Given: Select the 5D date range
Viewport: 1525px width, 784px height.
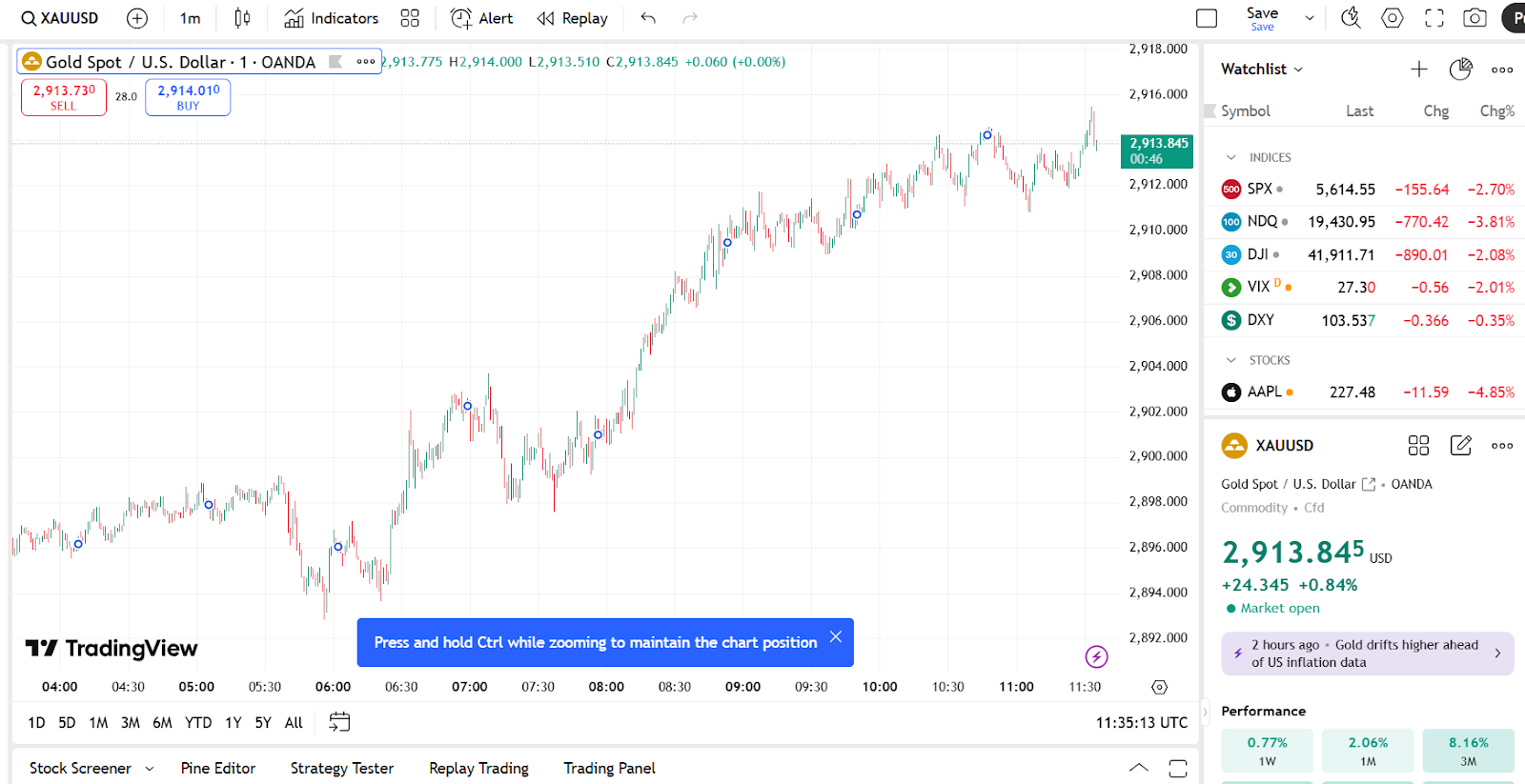Looking at the screenshot, I should pyautogui.click(x=67, y=723).
